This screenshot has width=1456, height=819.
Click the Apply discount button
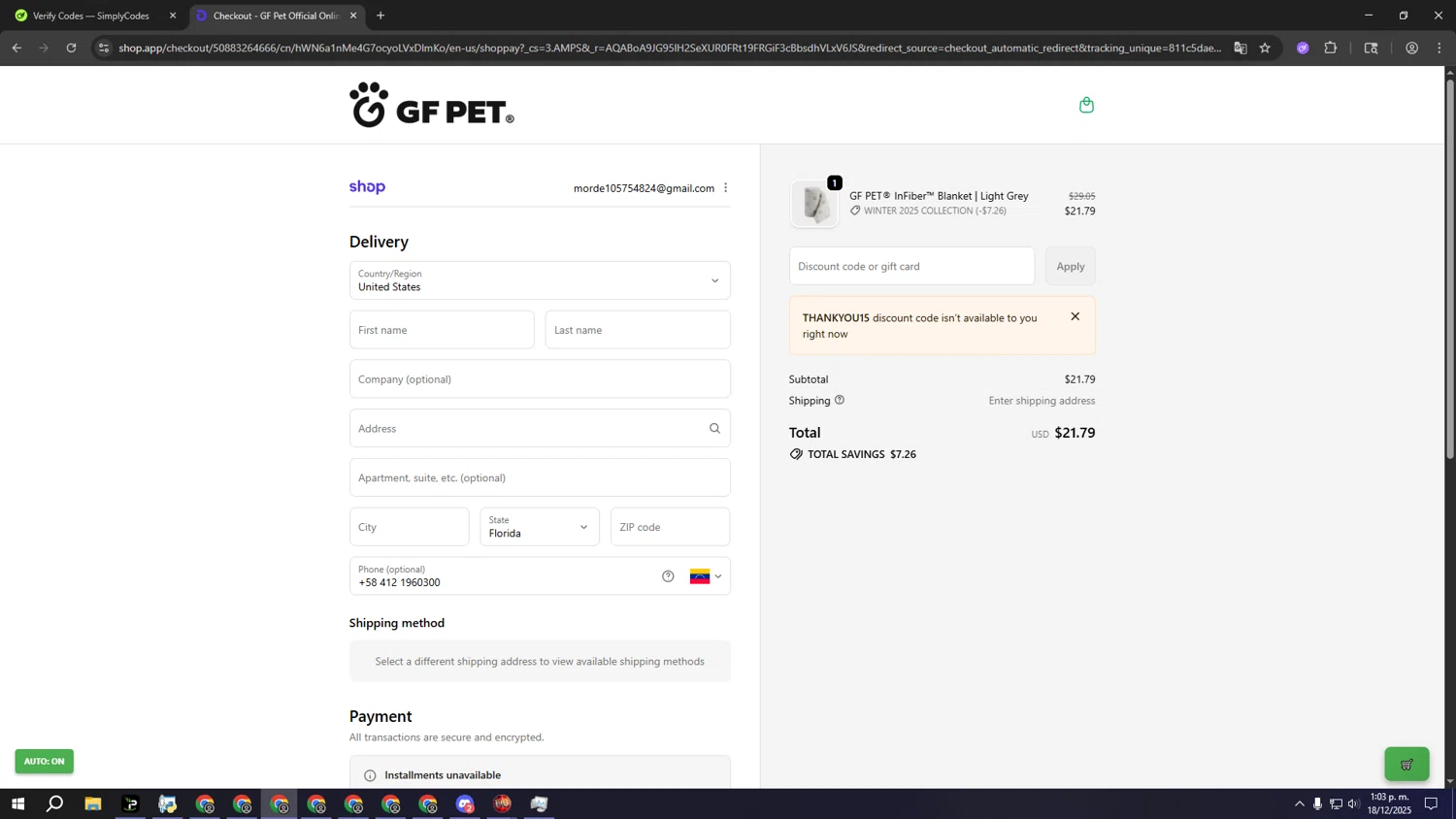[1071, 266]
